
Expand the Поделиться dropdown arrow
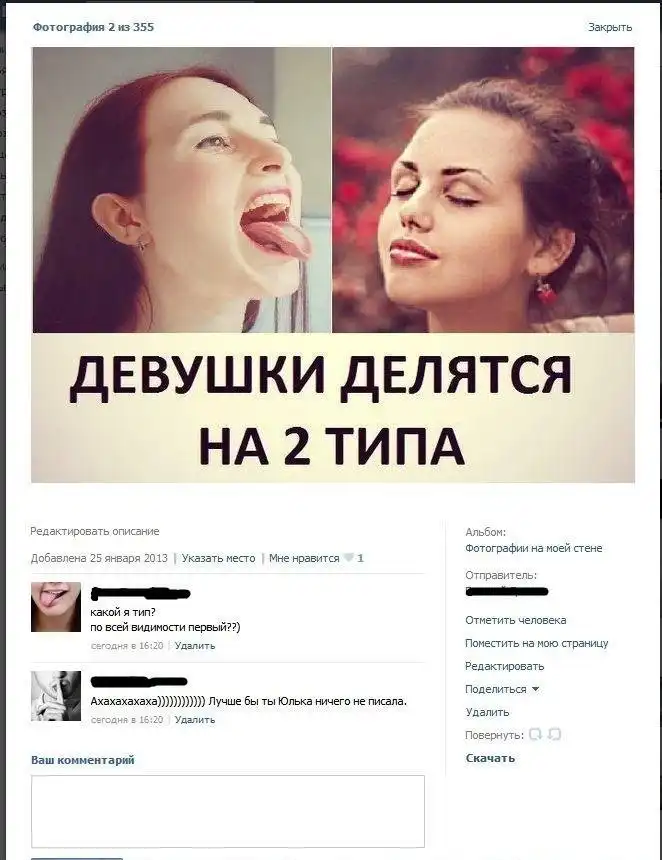pos(536,689)
